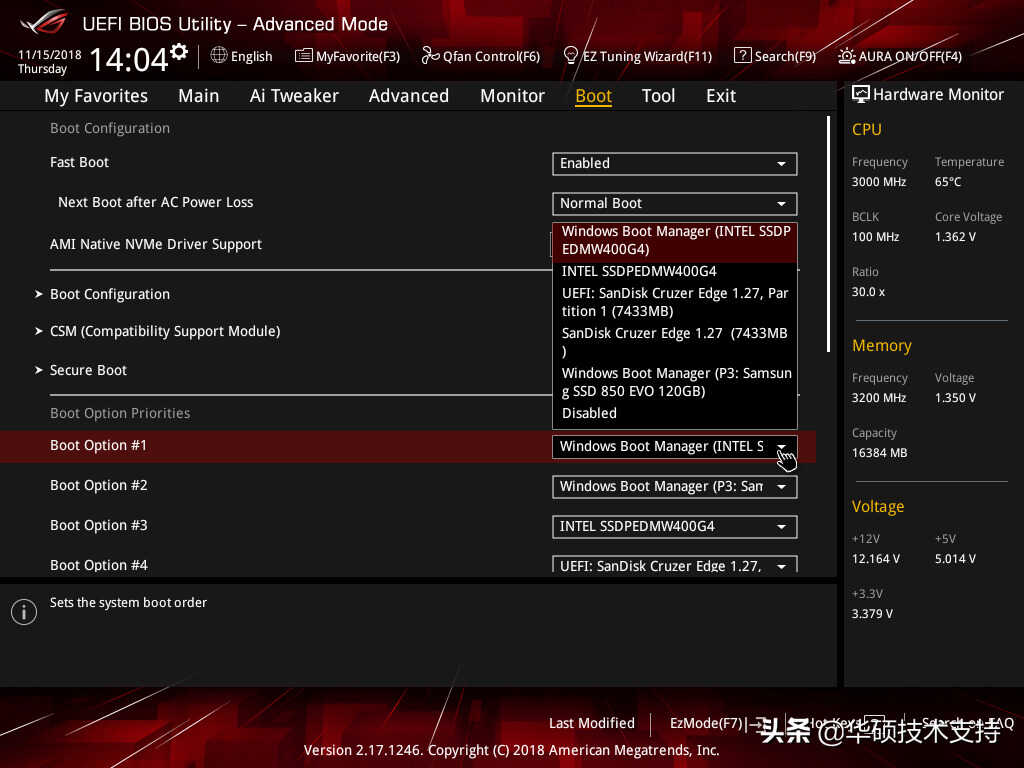1024x768 pixels.
Task: Click the ROG logo icon
Action: pos(44,23)
